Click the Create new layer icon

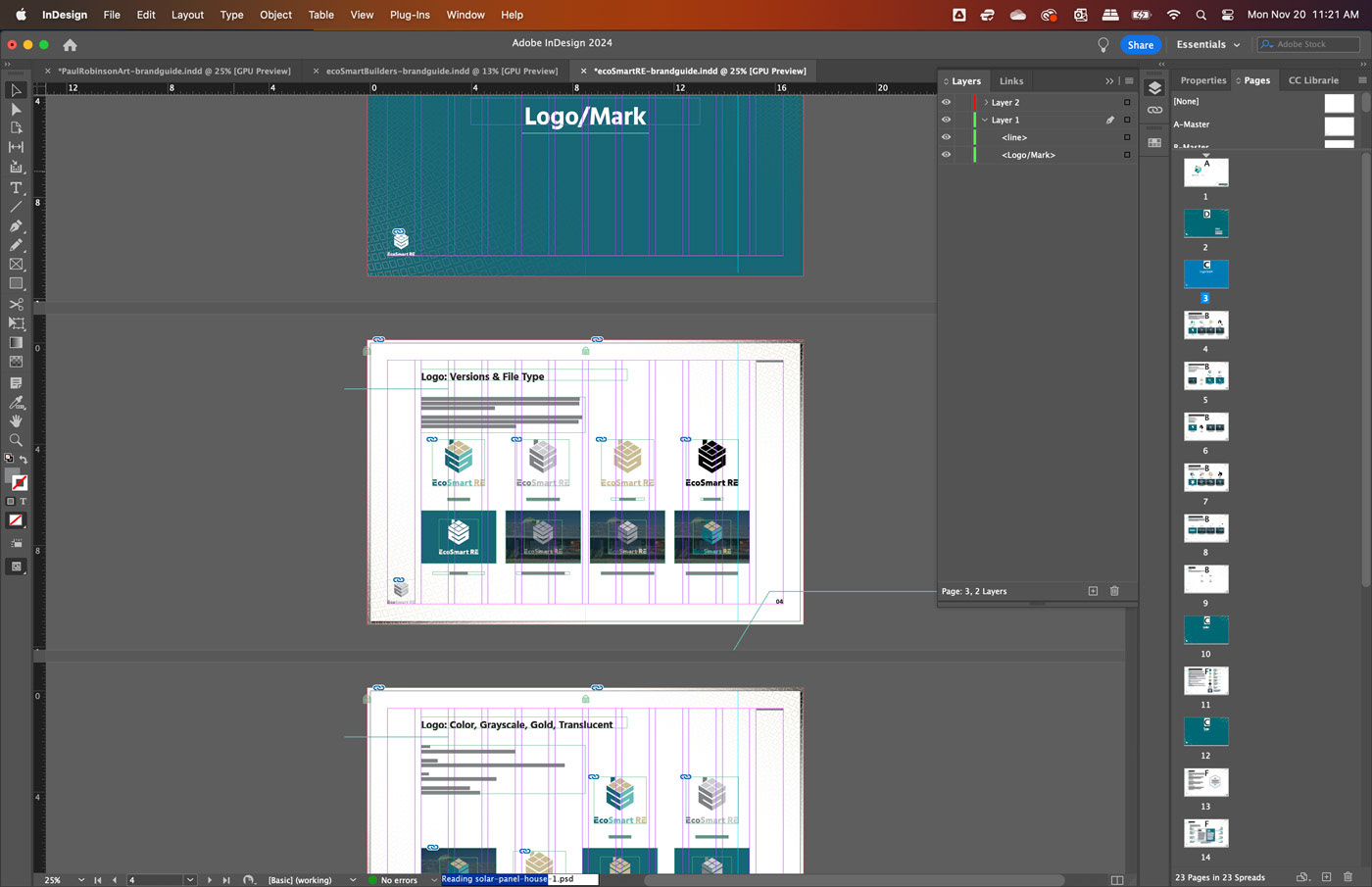click(x=1093, y=591)
